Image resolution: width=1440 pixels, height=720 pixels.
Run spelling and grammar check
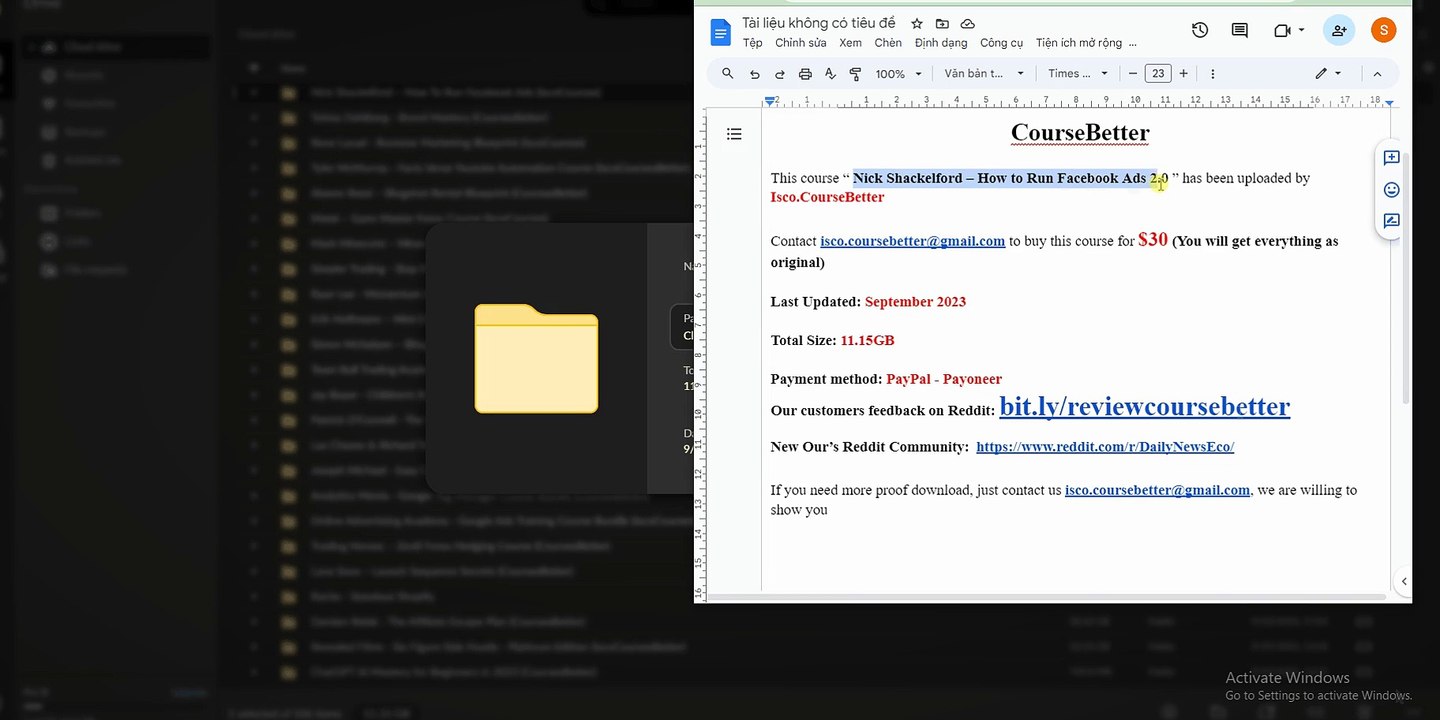point(830,74)
